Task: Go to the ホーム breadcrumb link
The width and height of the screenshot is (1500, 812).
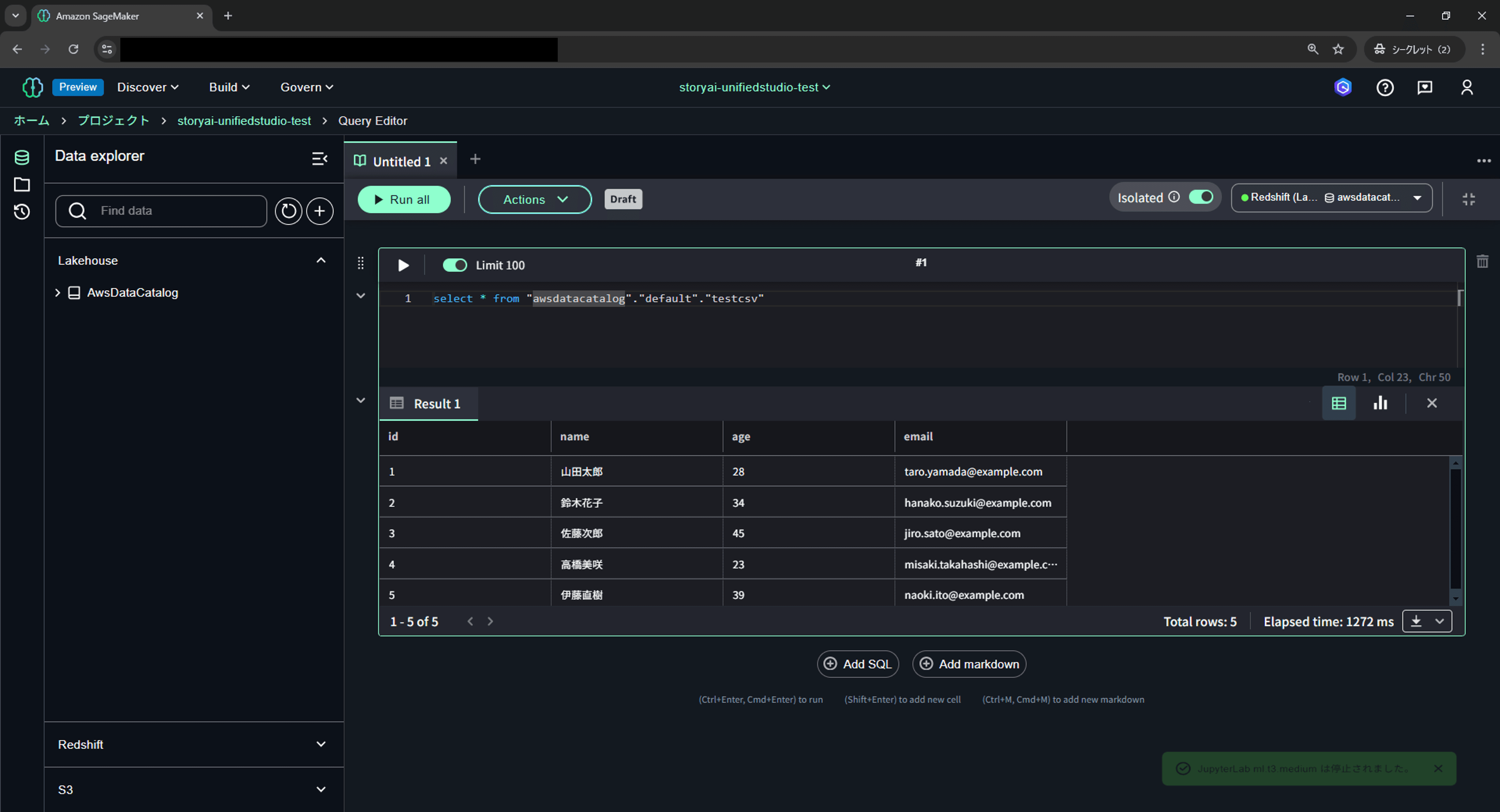Action: pyautogui.click(x=31, y=121)
